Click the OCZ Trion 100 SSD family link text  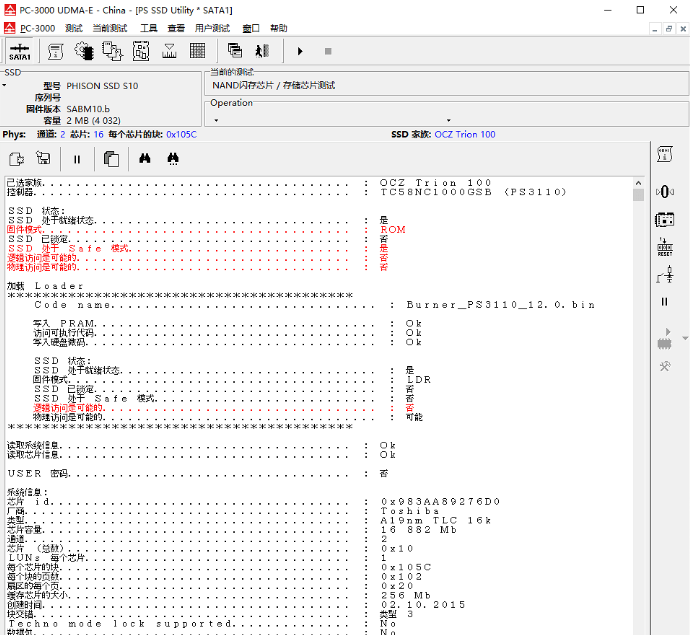coord(465,134)
